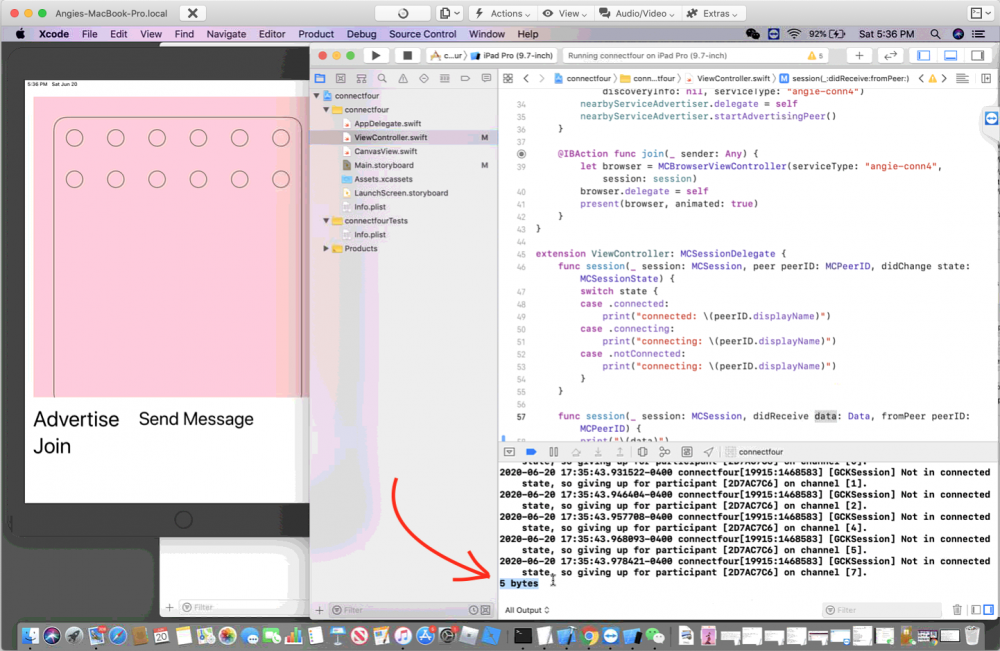Screen dimensions: 1000x651
Task: Open the All Output dropdown
Action: click(526, 610)
